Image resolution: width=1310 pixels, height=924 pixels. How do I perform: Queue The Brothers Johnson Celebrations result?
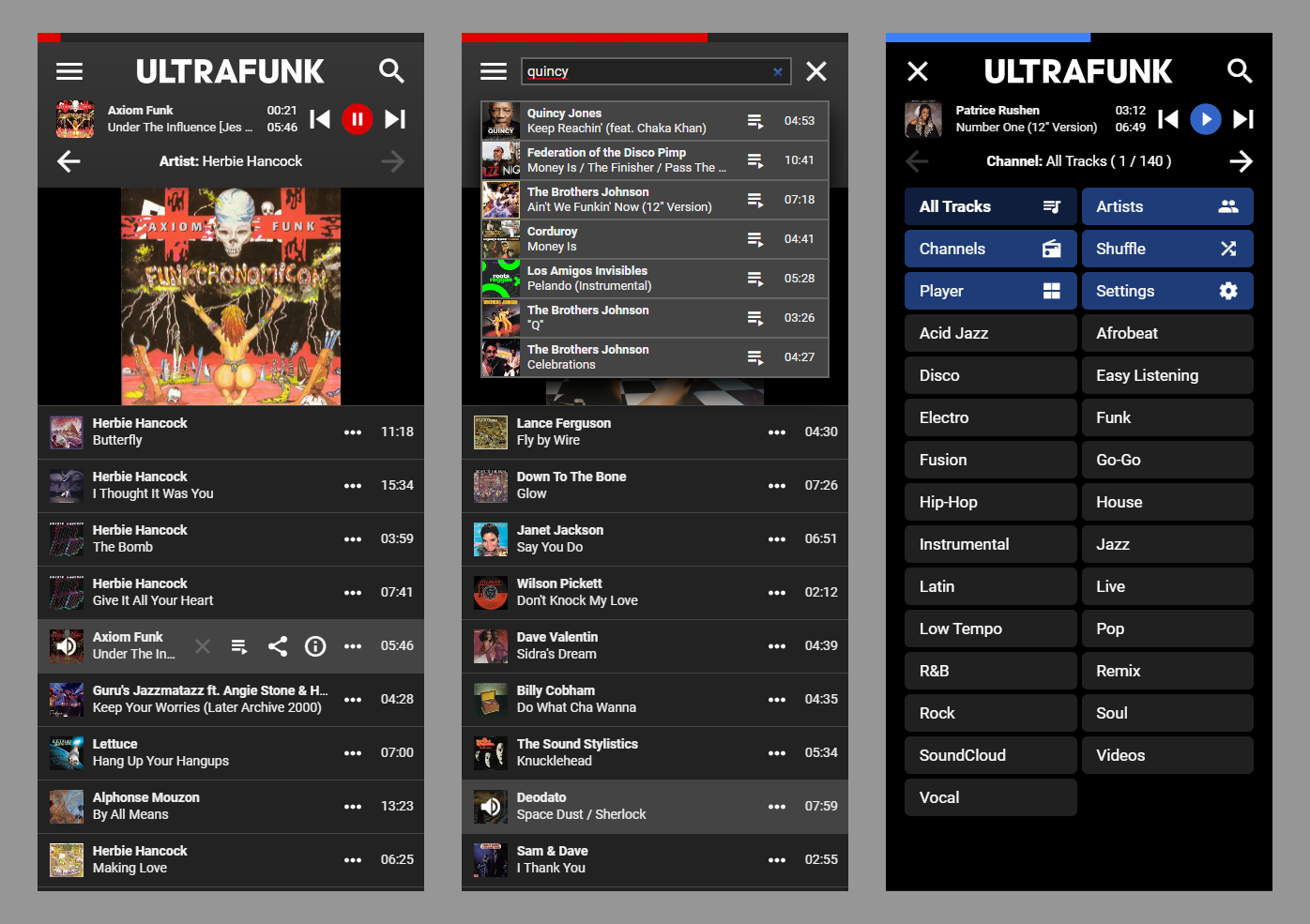click(x=755, y=357)
